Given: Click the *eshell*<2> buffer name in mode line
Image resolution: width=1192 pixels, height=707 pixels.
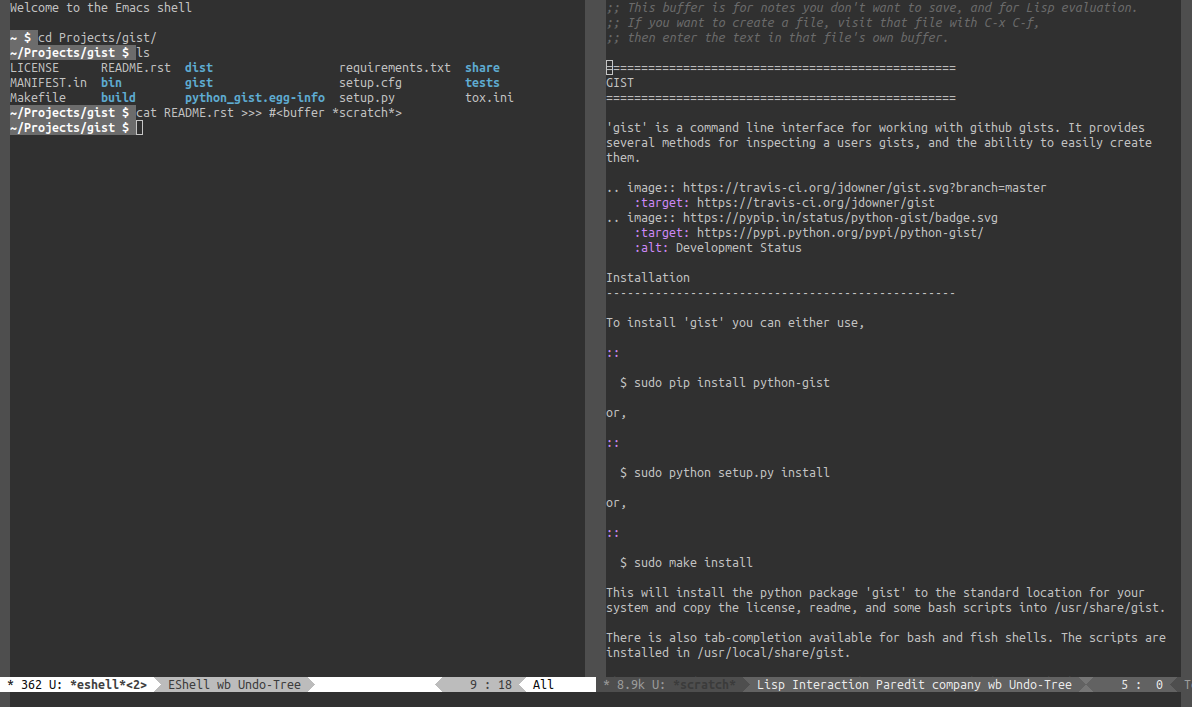Looking at the screenshot, I should [109, 685].
